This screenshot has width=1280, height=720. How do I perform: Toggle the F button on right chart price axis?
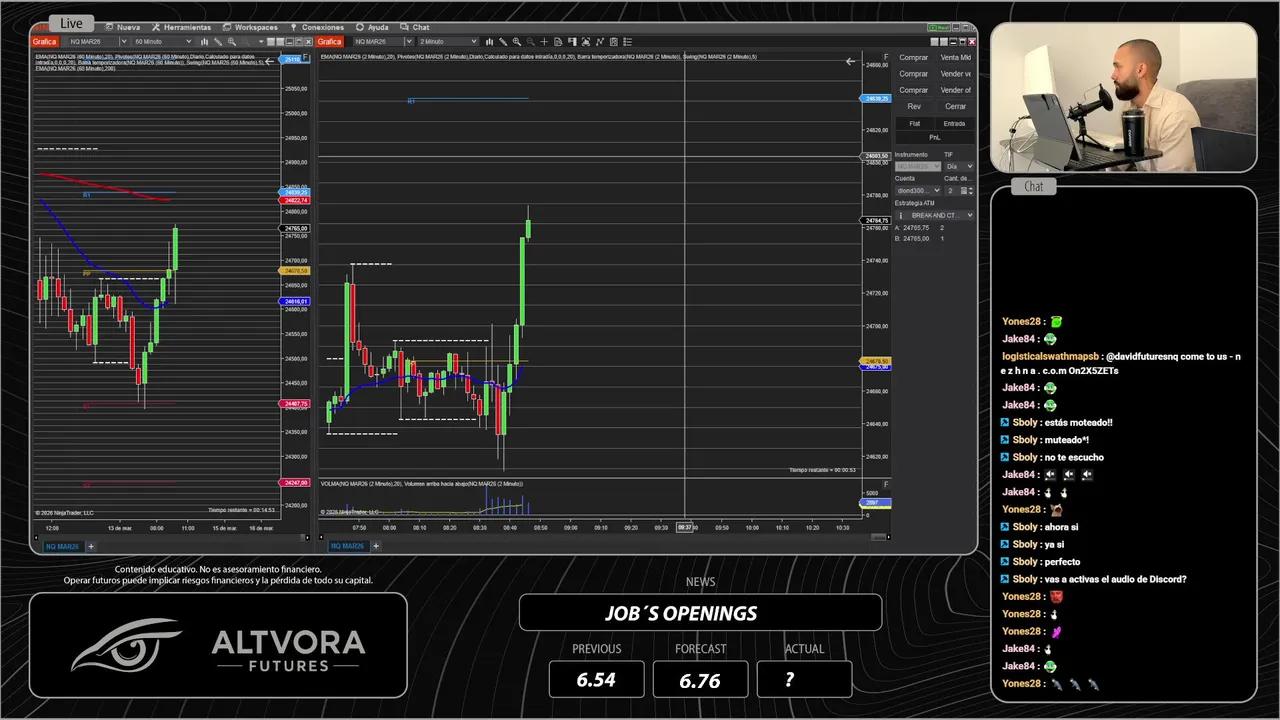click(885, 57)
